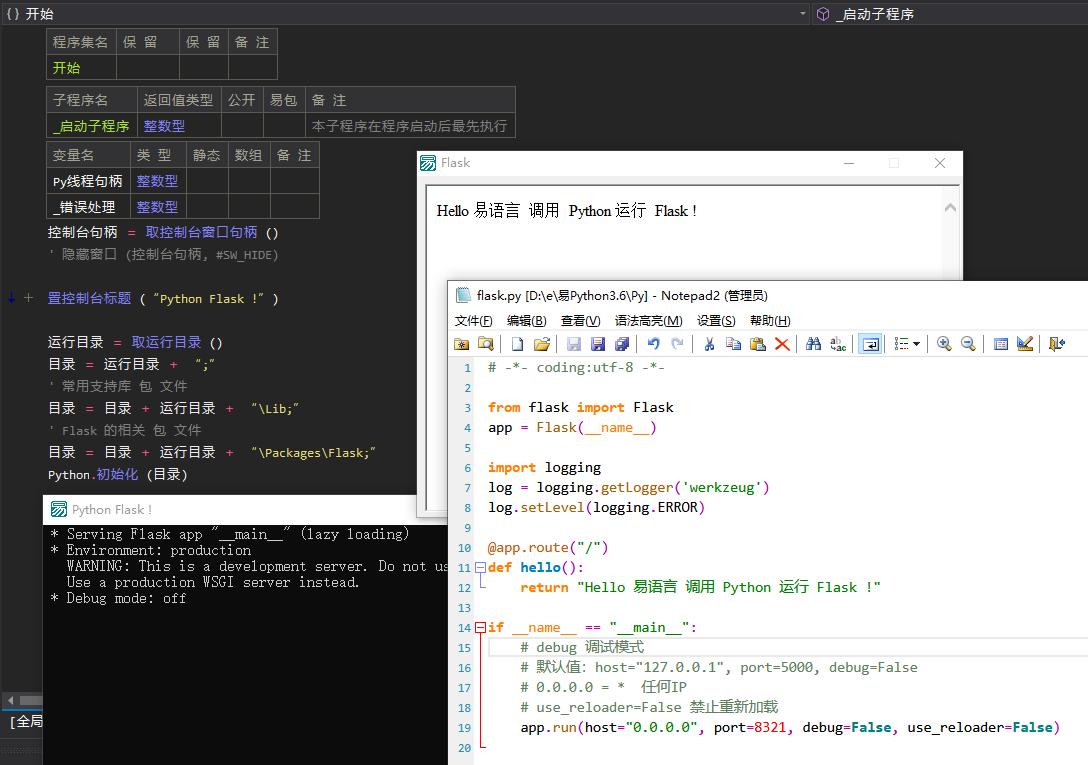This screenshot has width=1088, height=765.
Task: Click the red X delete icon
Action: [x=782, y=344]
